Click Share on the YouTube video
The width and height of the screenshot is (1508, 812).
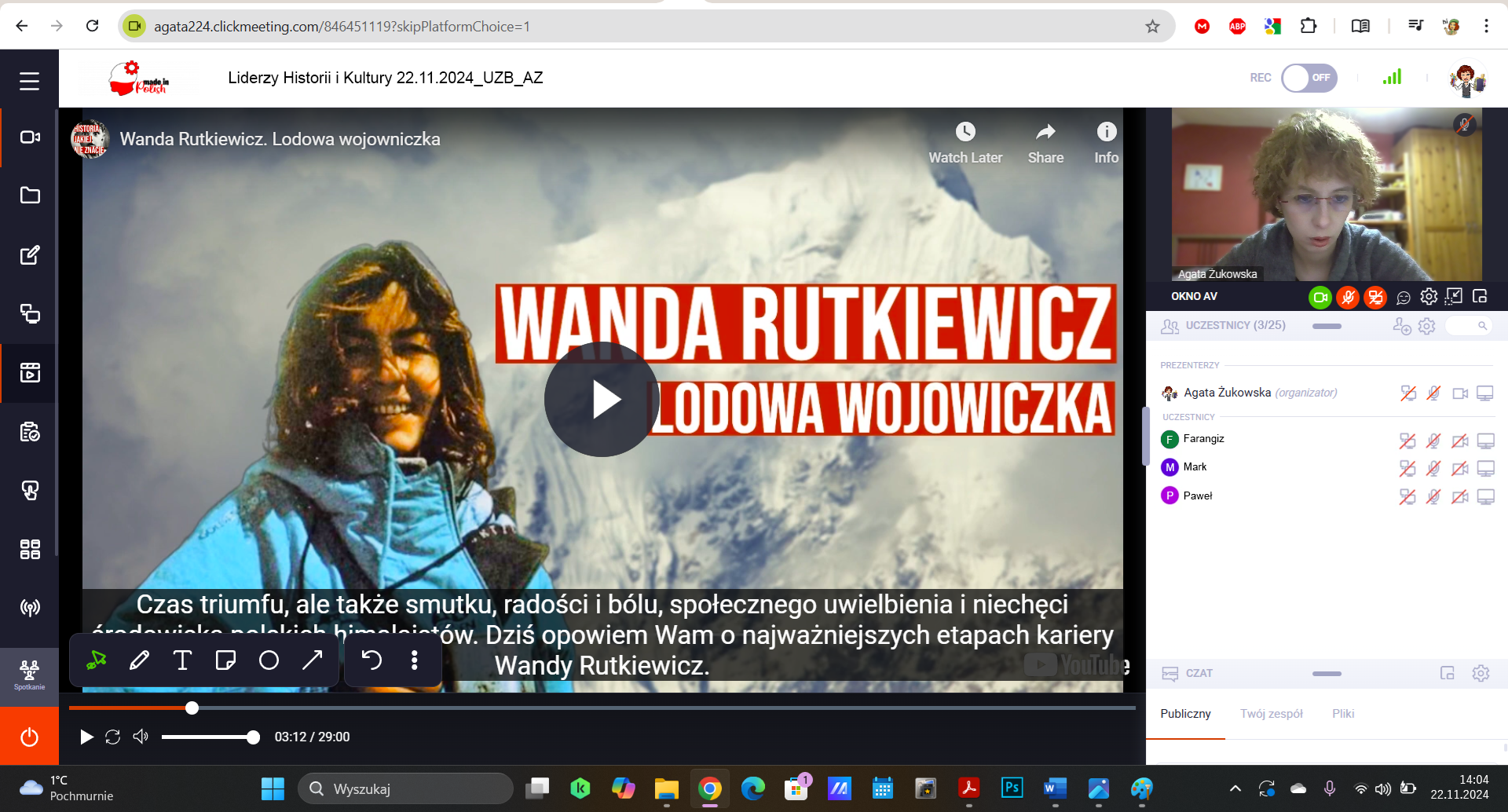pyautogui.click(x=1045, y=143)
